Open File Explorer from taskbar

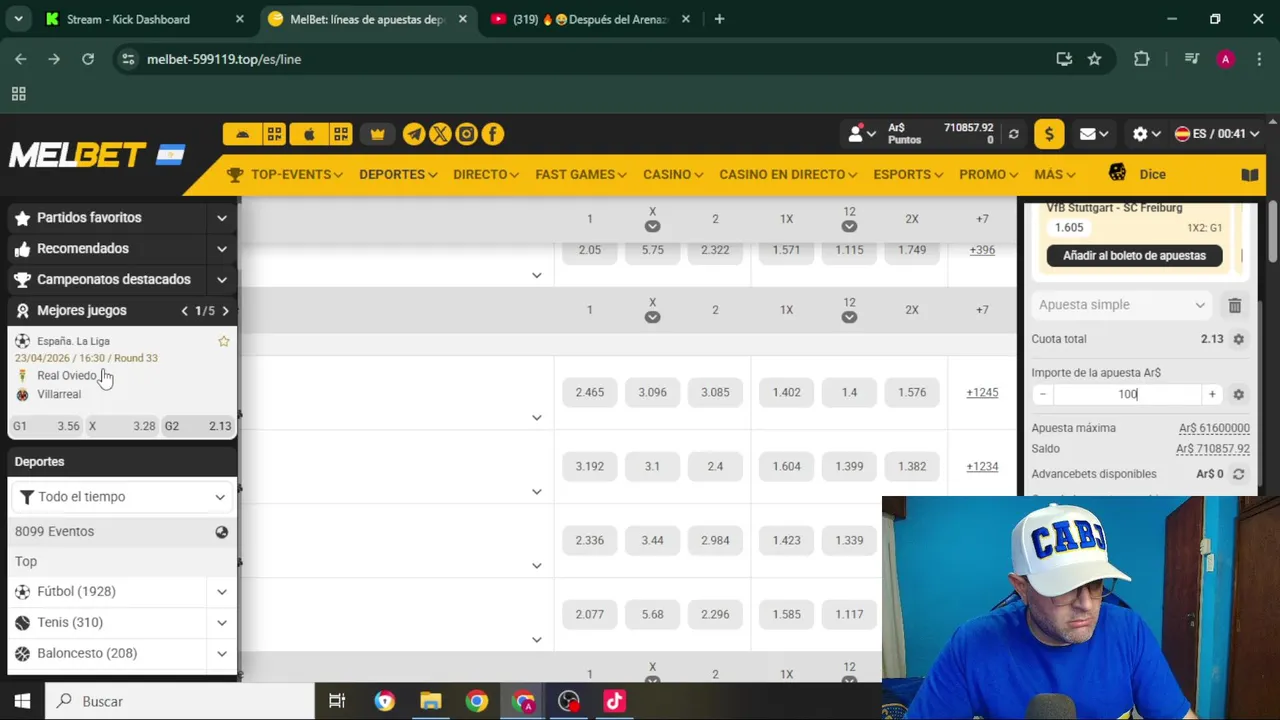[x=430, y=701]
